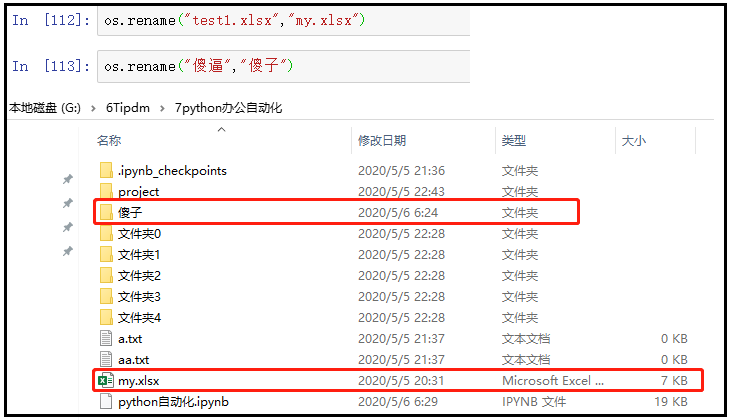Click the 文件夹1 folder icon
This screenshot has width=730, height=420.
106,254
